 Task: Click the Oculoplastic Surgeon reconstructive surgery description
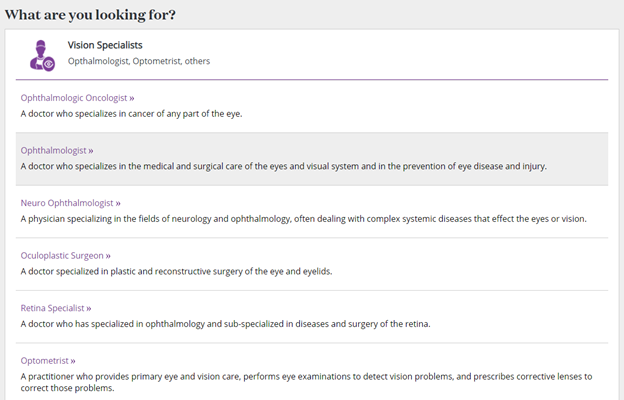pos(176,271)
